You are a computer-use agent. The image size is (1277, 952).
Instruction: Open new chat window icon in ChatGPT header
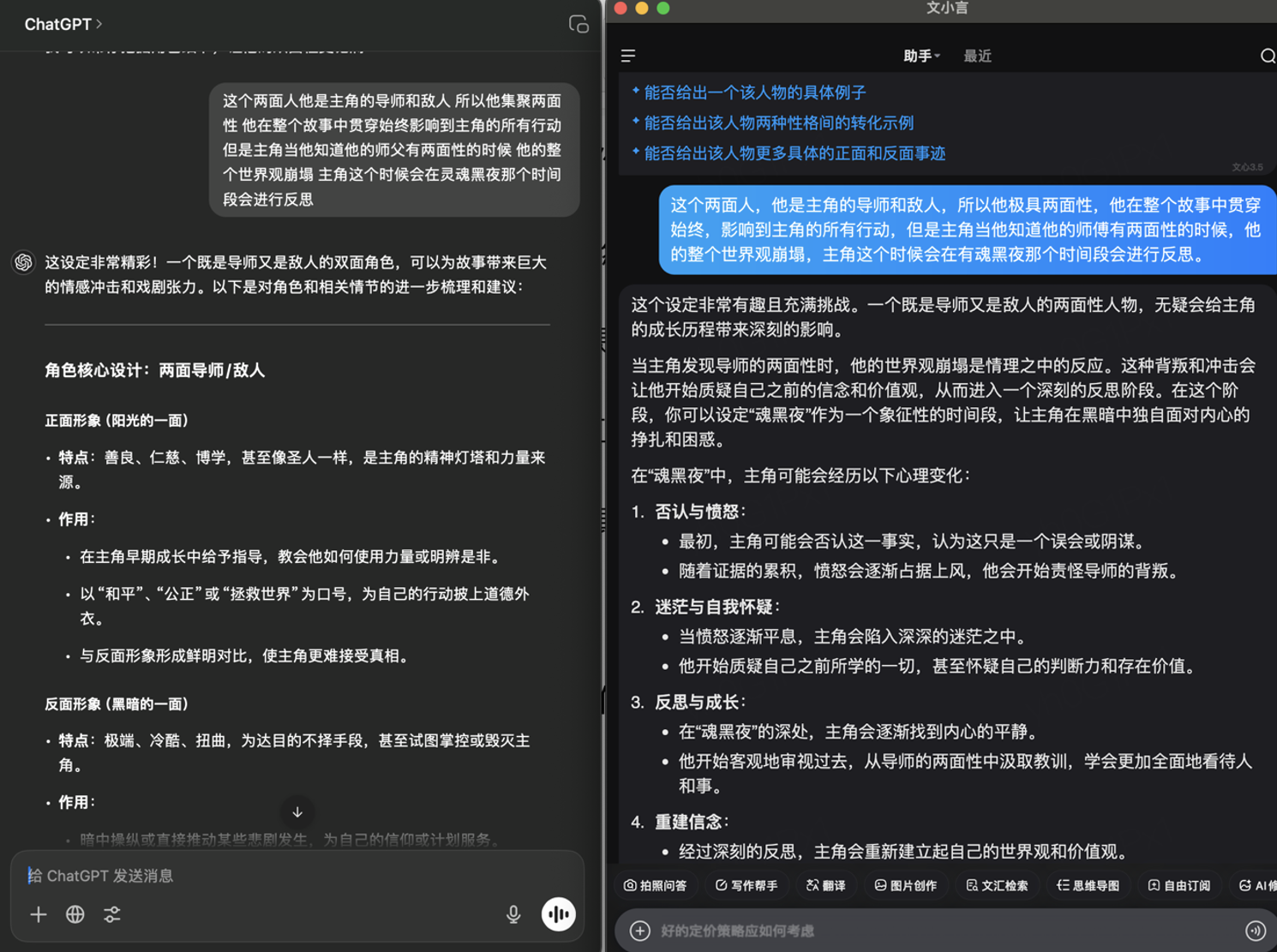point(579,24)
